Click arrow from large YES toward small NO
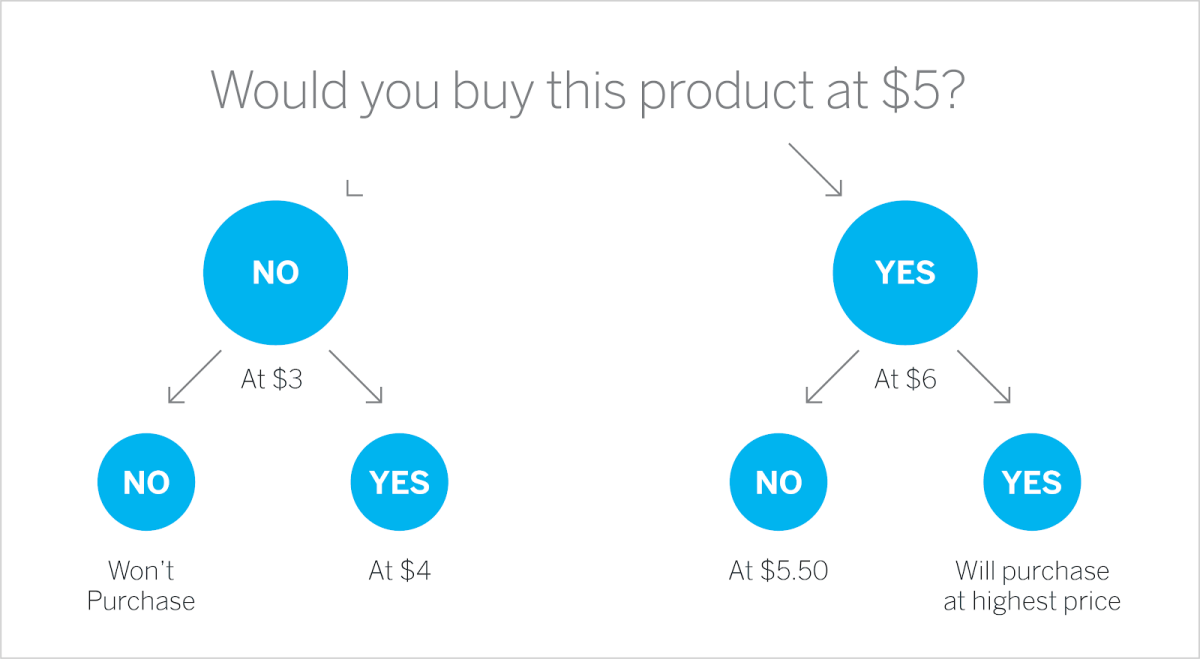1200x659 pixels. click(831, 376)
